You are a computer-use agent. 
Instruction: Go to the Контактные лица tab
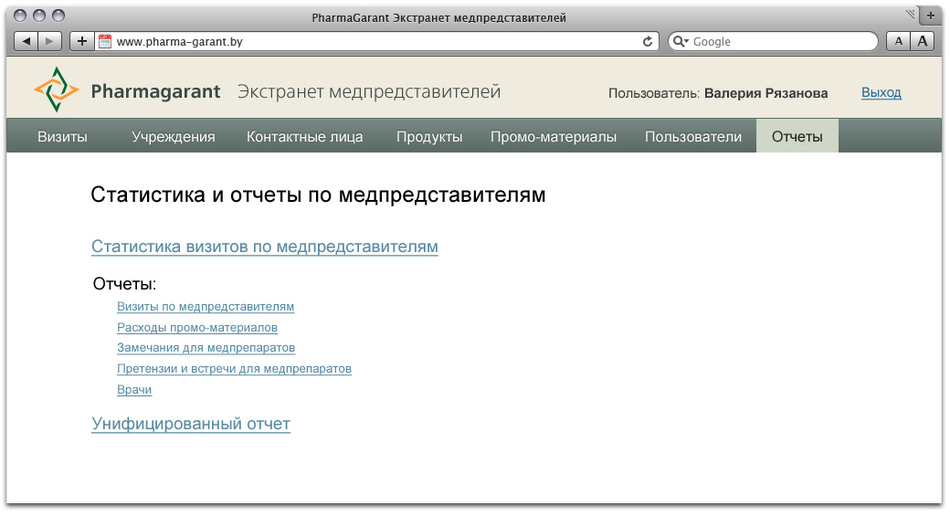click(305, 137)
